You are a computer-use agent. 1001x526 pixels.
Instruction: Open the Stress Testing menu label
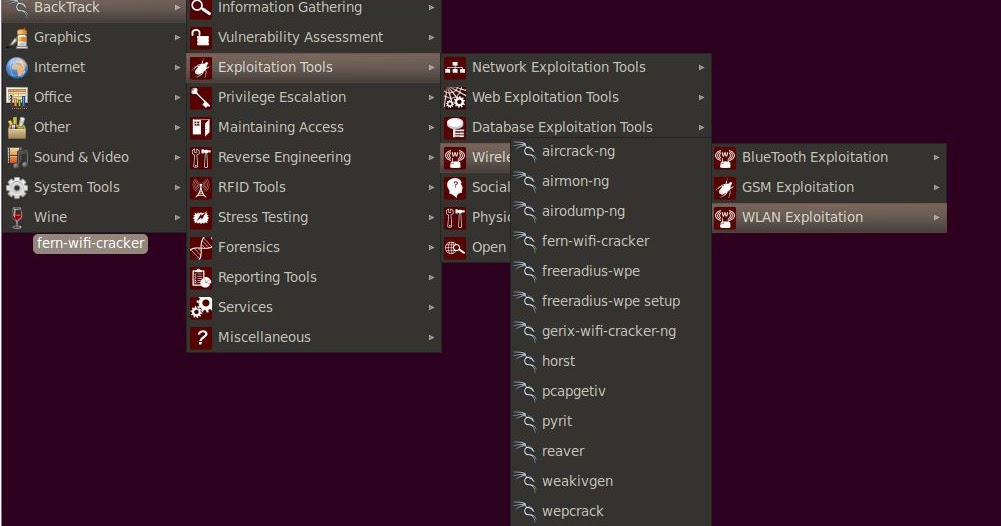[263, 217]
